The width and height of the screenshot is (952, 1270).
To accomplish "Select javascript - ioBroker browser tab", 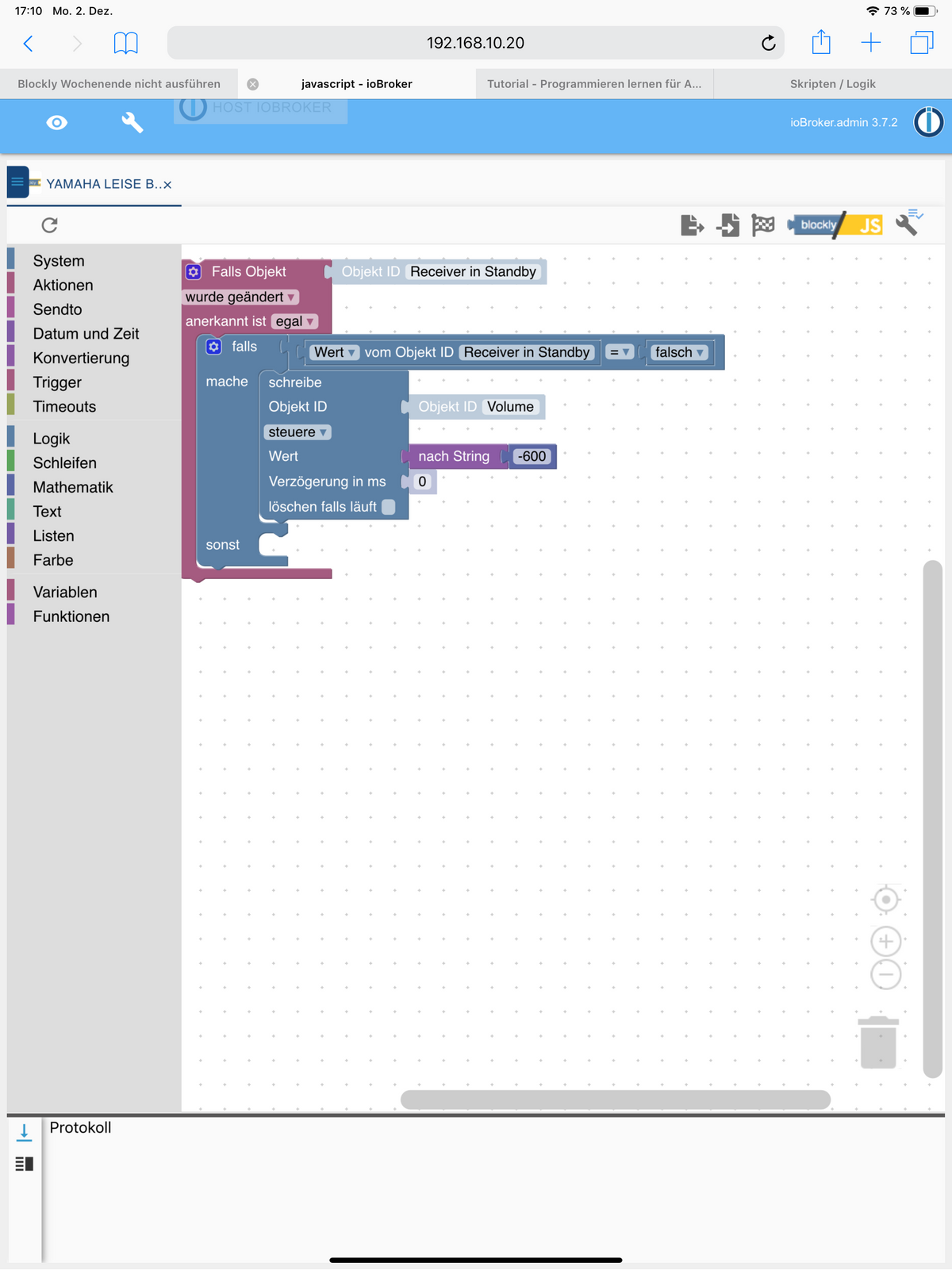I will click(x=357, y=84).
